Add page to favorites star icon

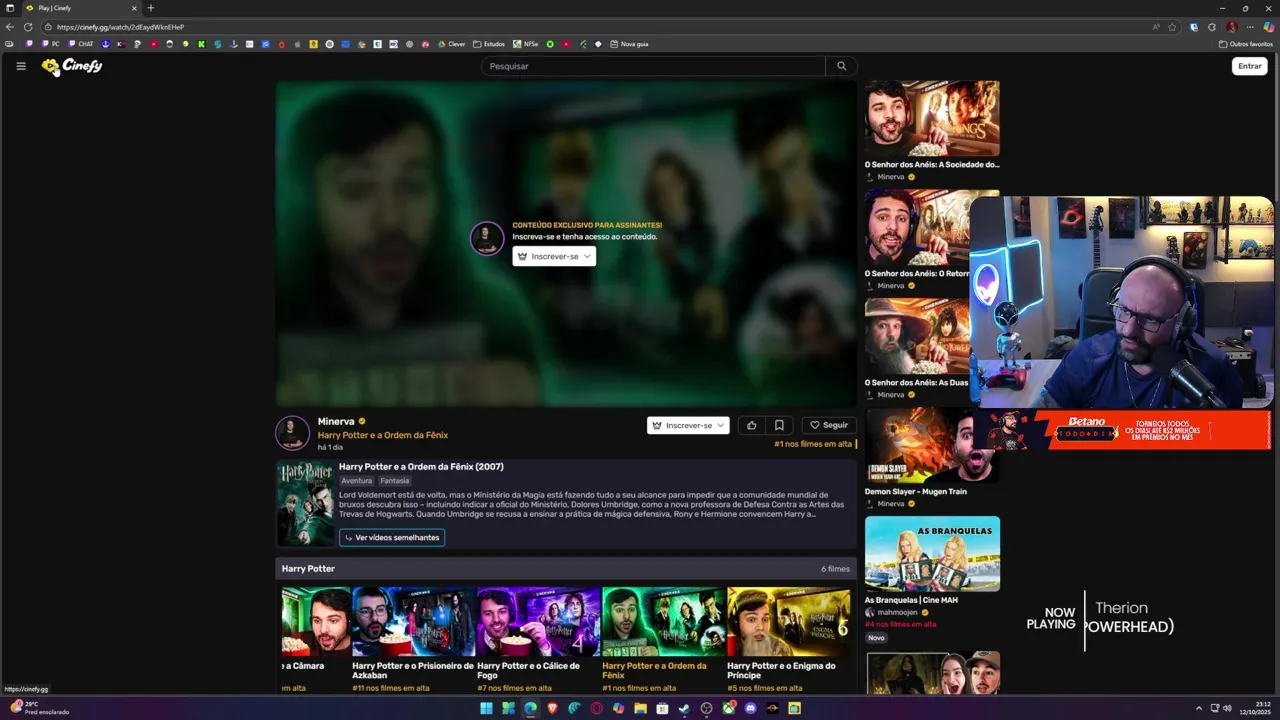(1172, 27)
